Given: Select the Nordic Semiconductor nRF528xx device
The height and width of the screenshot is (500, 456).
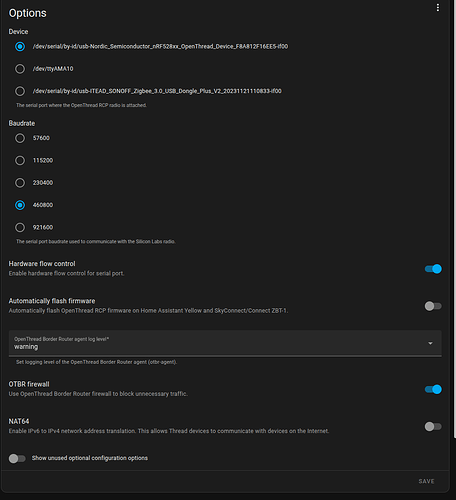Looking at the screenshot, I should click(x=20, y=46).
